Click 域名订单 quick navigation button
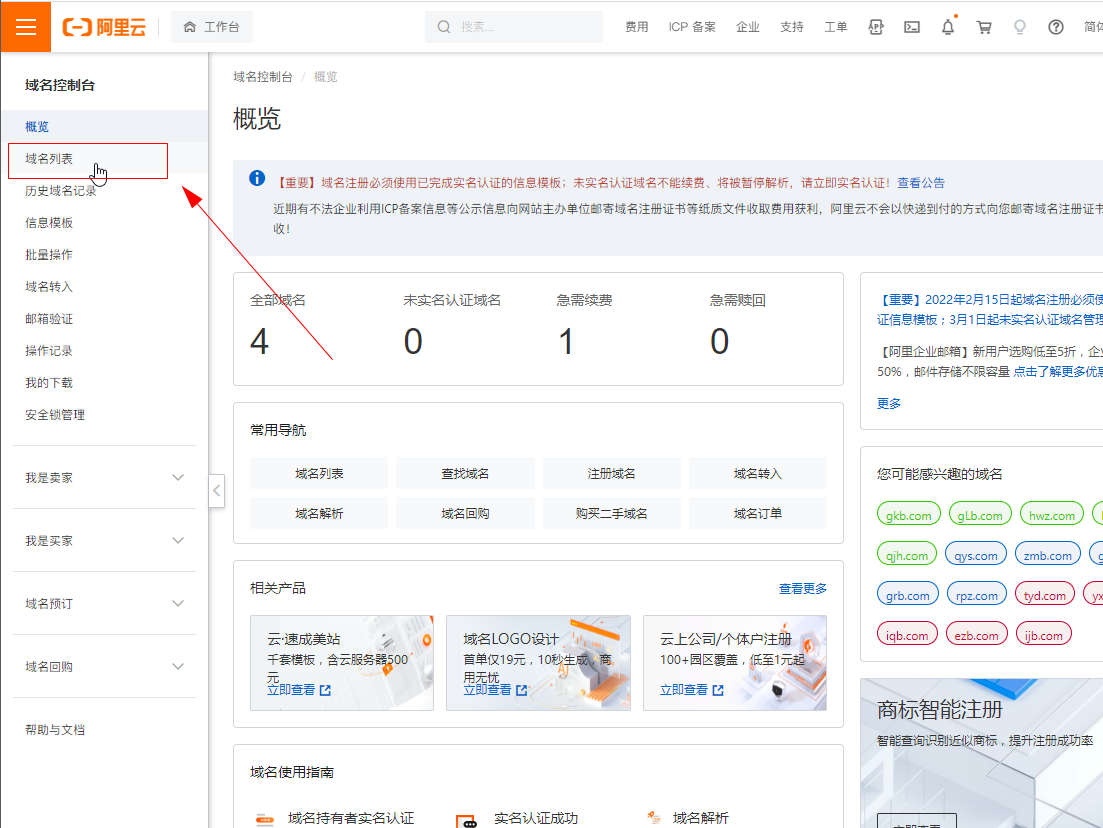The width and height of the screenshot is (1103, 828). tap(758, 514)
